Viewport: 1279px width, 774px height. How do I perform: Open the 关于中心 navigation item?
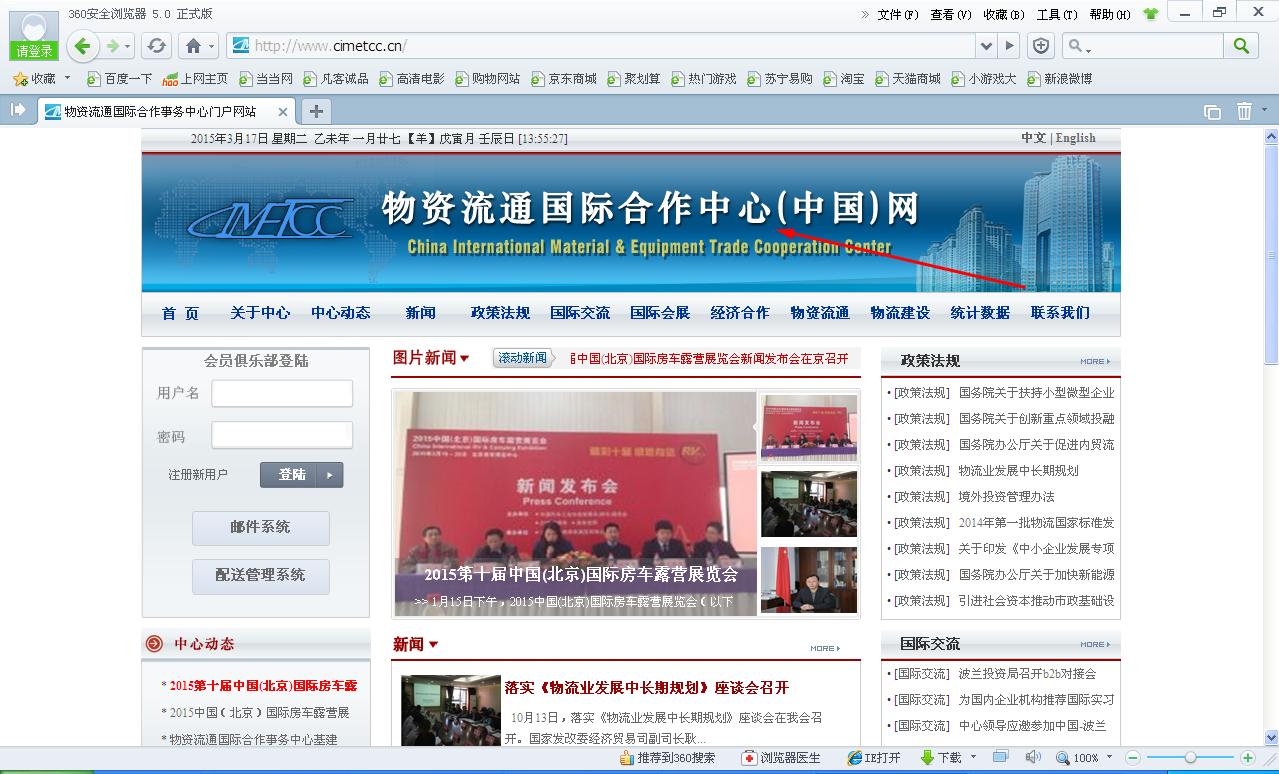pos(260,313)
